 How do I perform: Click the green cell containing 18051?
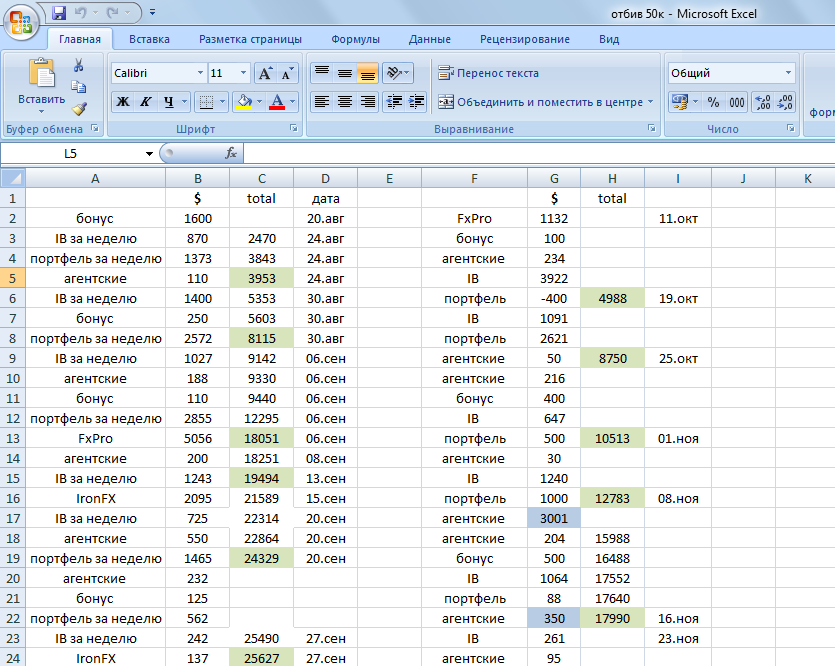click(x=261, y=439)
